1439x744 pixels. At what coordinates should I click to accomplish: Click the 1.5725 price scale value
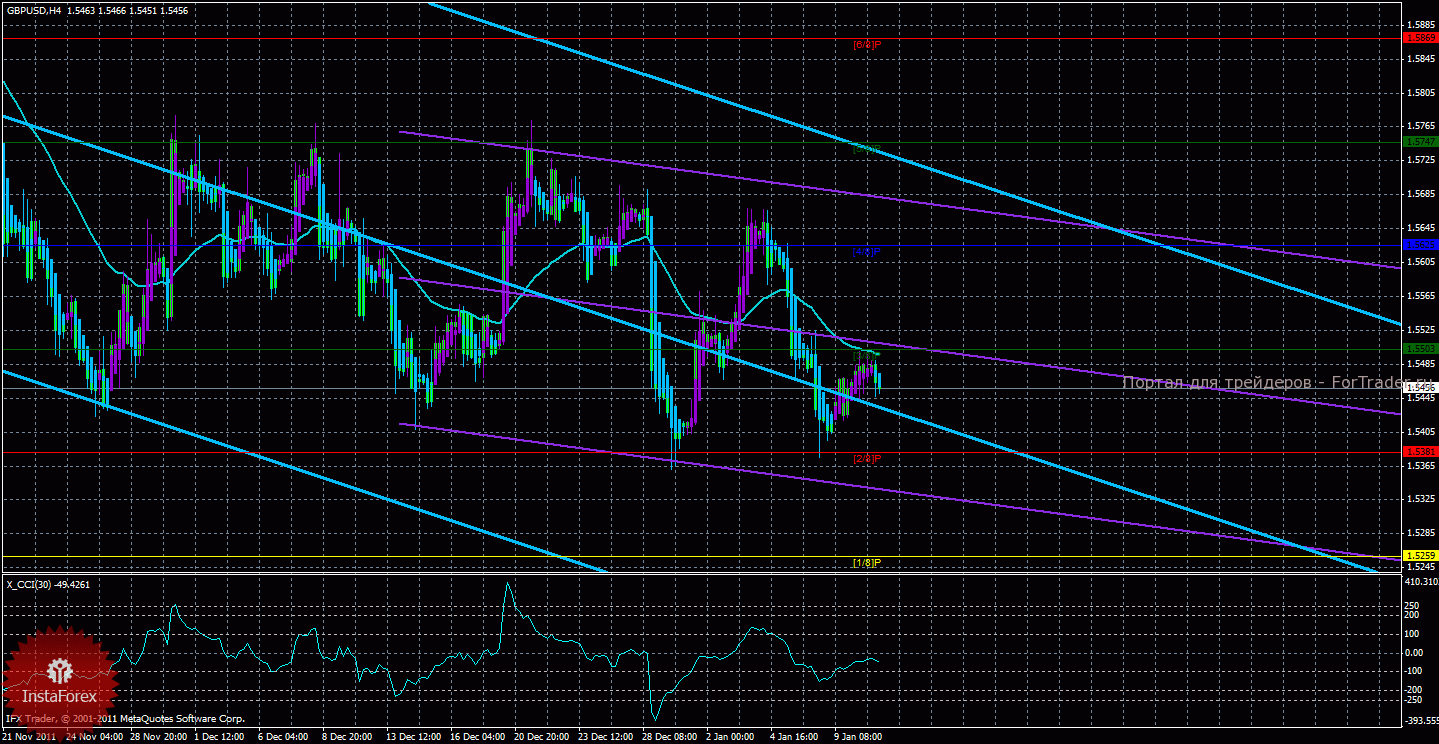(1421, 160)
